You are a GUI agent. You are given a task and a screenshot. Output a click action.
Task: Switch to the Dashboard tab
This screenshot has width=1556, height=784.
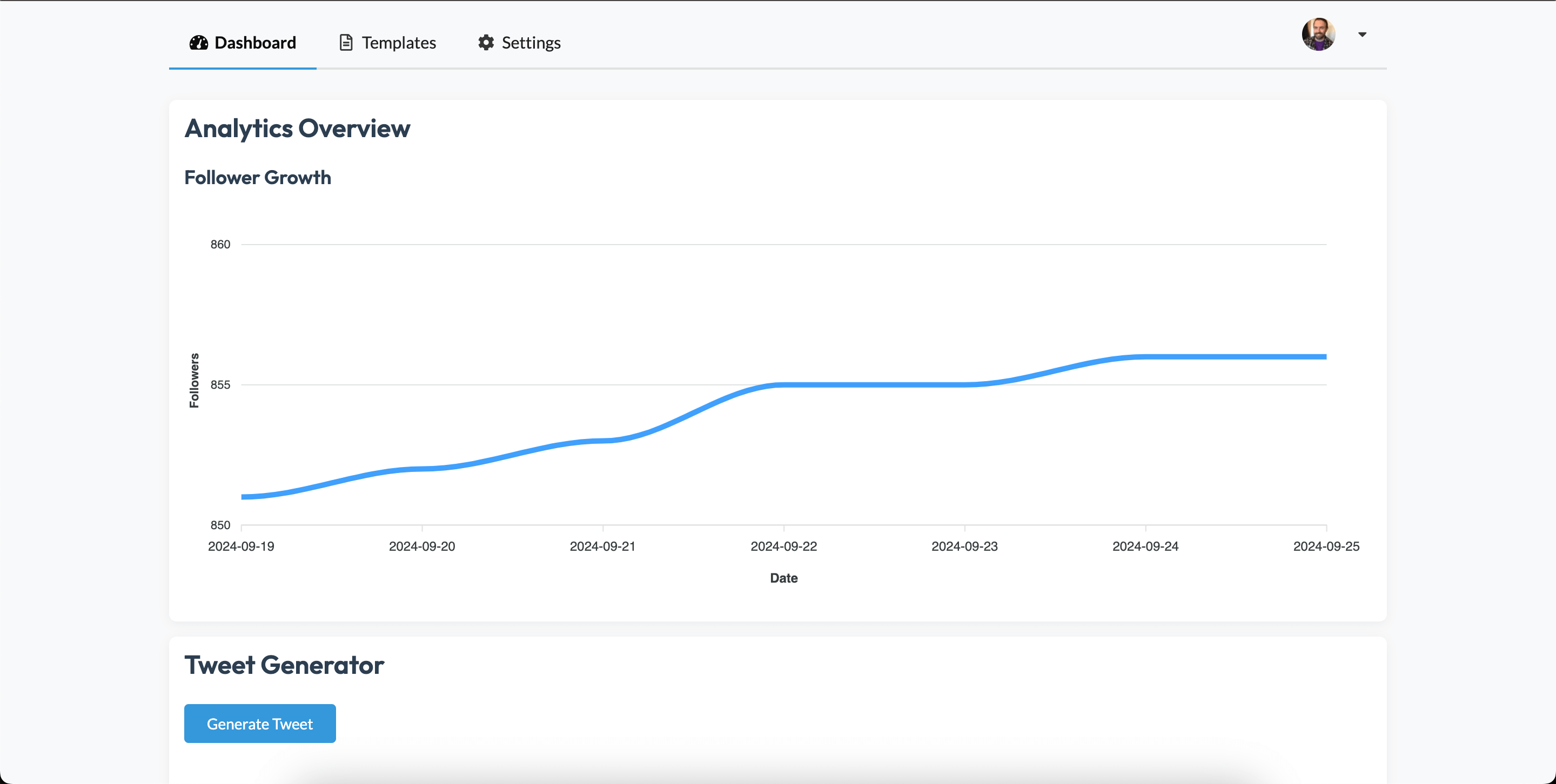[x=254, y=43]
